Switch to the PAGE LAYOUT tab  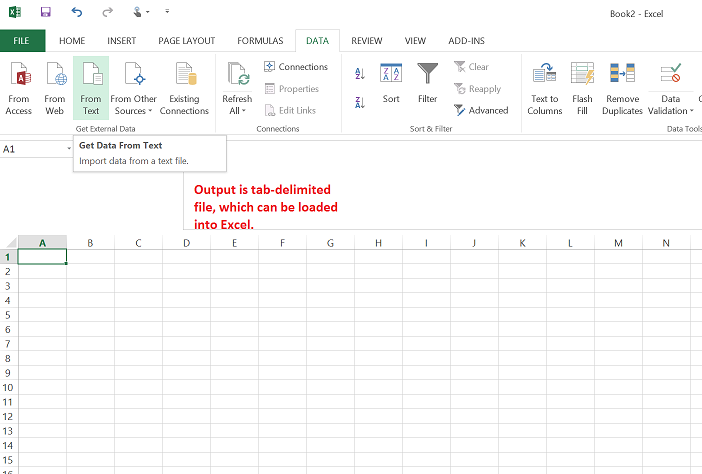(x=187, y=41)
